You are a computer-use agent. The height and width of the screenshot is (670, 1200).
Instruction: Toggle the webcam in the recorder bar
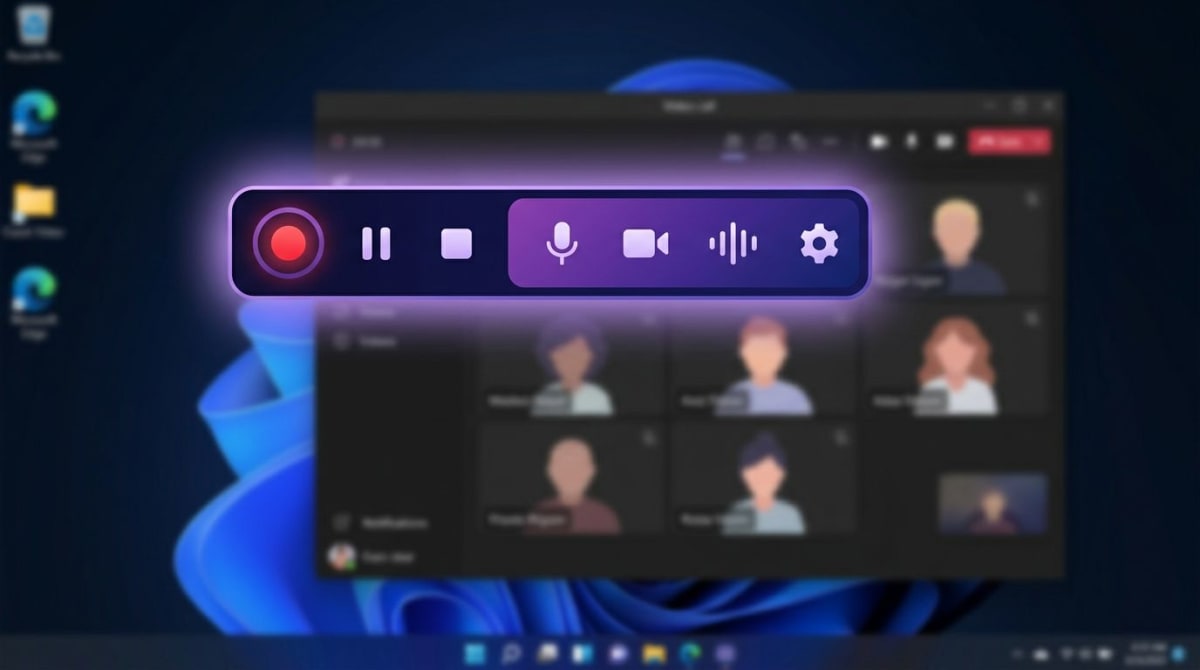645,243
